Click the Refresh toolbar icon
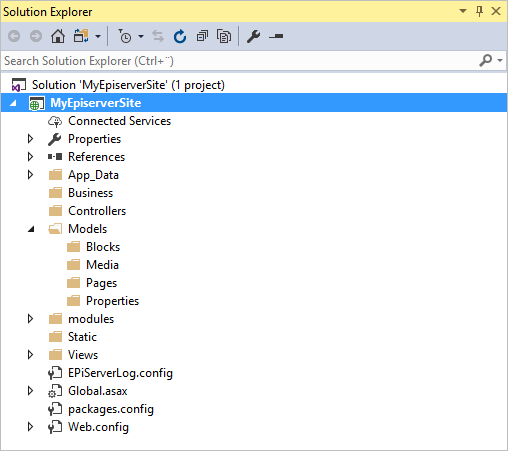The width and height of the screenshot is (508, 451). 180,36
